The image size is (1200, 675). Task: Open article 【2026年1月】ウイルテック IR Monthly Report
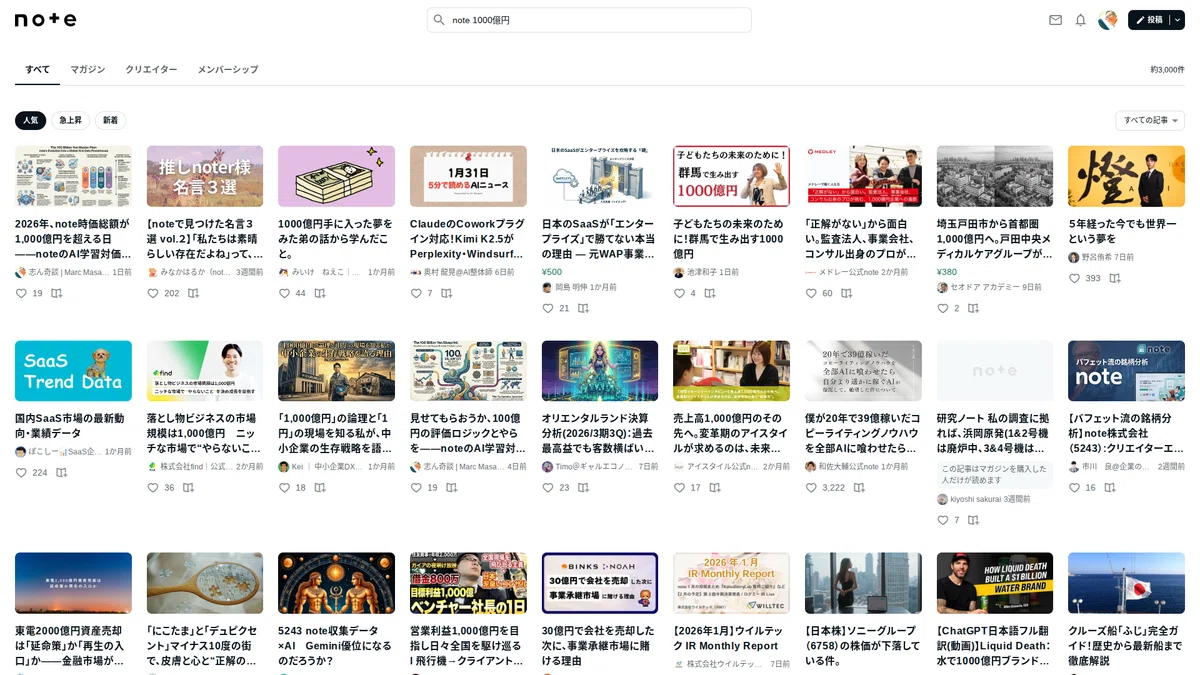pyautogui.click(x=731, y=638)
